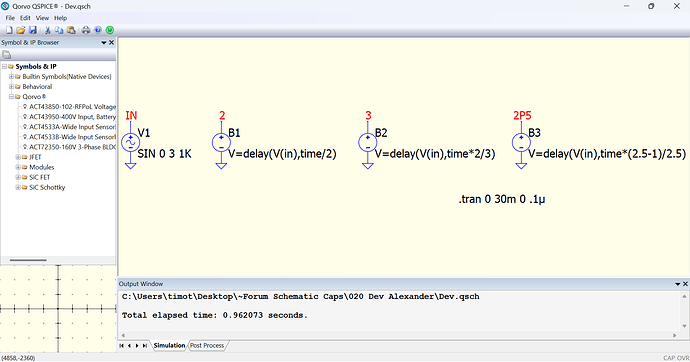Expand the SiC Schottky folder node
The width and height of the screenshot is (690, 362).
click(x=18, y=187)
